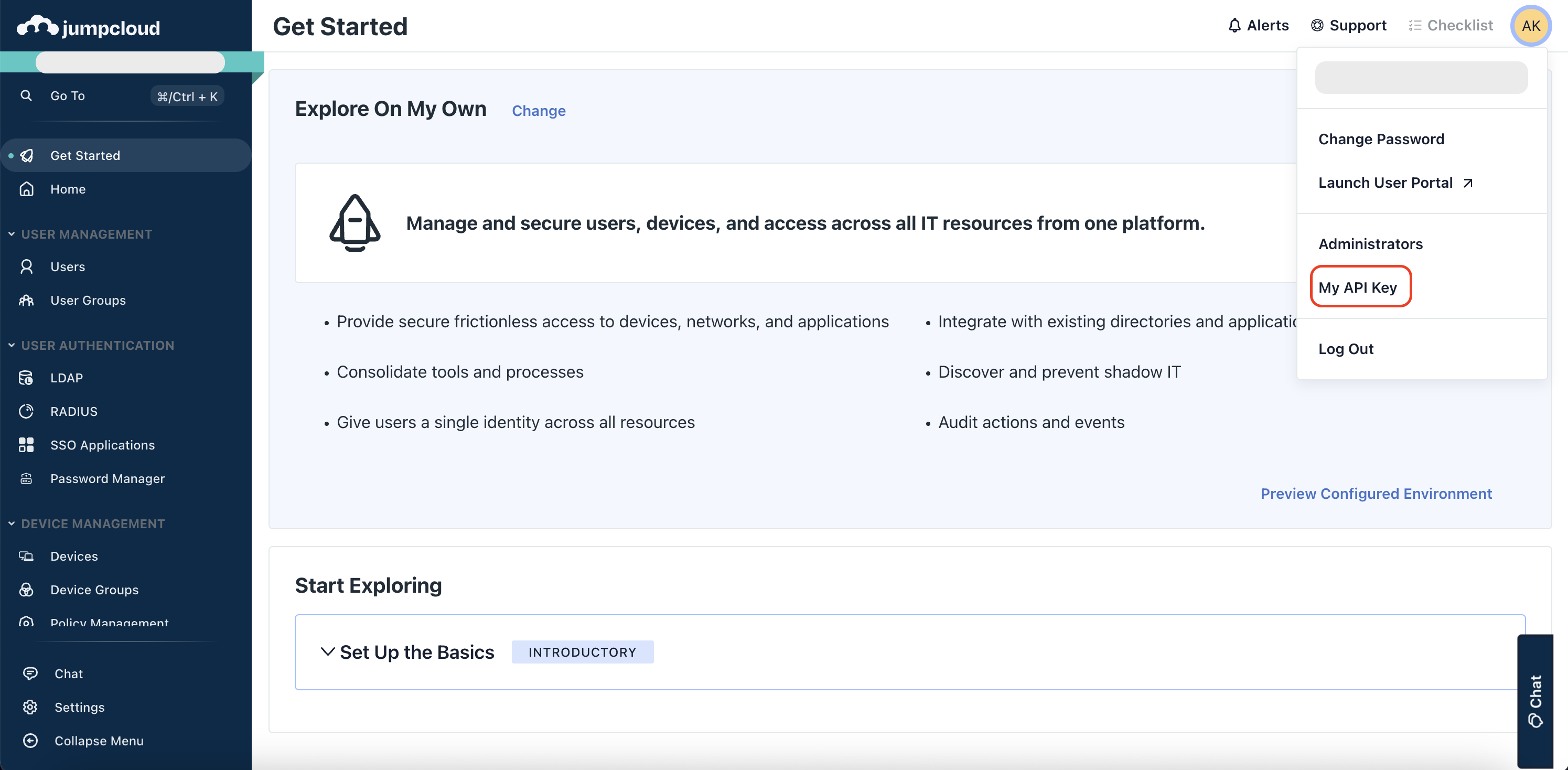Click the Alerts bell icon
1568x770 pixels.
(x=1234, y=25)
